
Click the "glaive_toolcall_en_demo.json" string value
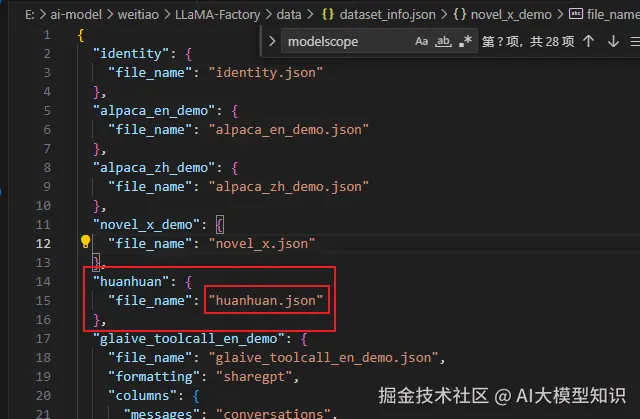(323, 358)
